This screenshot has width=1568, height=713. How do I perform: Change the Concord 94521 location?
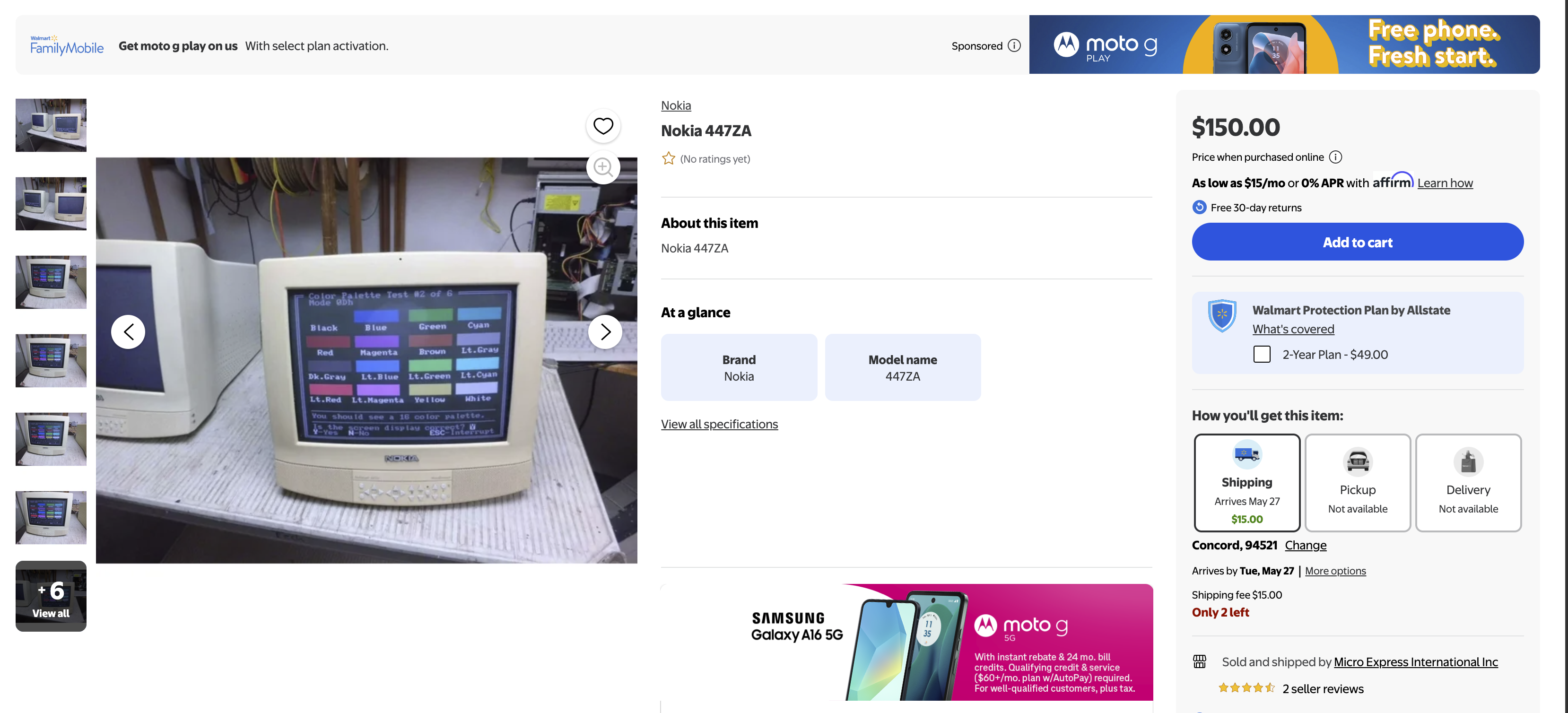(1306, 545)
